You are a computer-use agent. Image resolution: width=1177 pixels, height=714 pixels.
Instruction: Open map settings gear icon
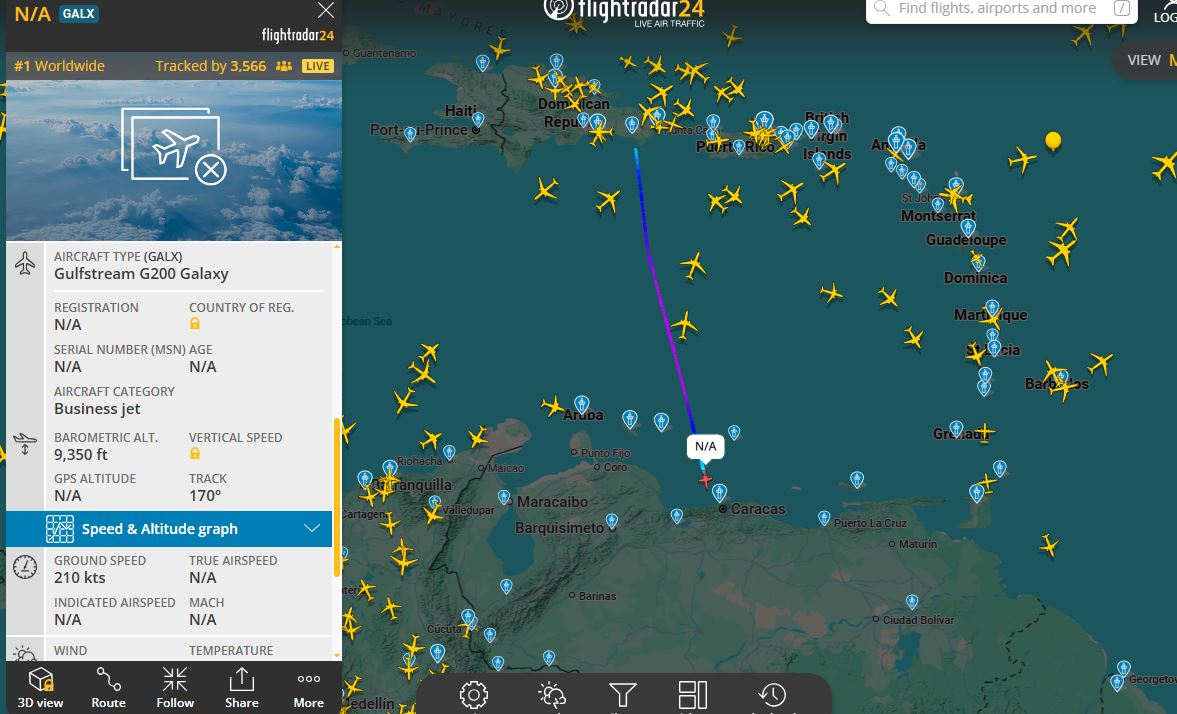[474, 695]
